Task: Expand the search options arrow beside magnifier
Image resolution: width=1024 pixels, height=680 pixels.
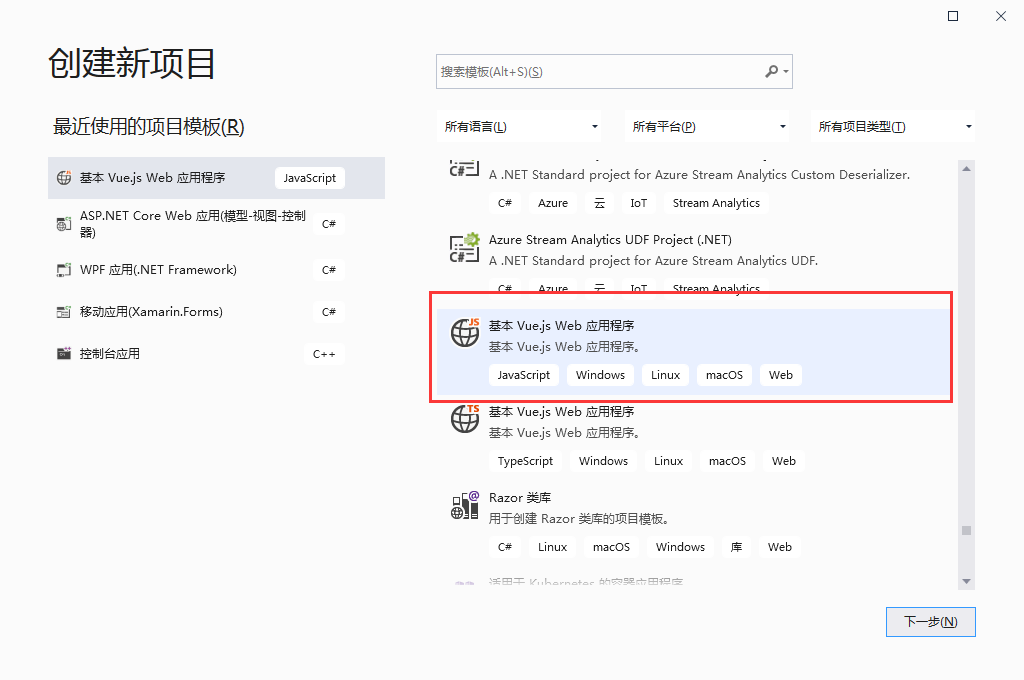Action: pos(786,72)
